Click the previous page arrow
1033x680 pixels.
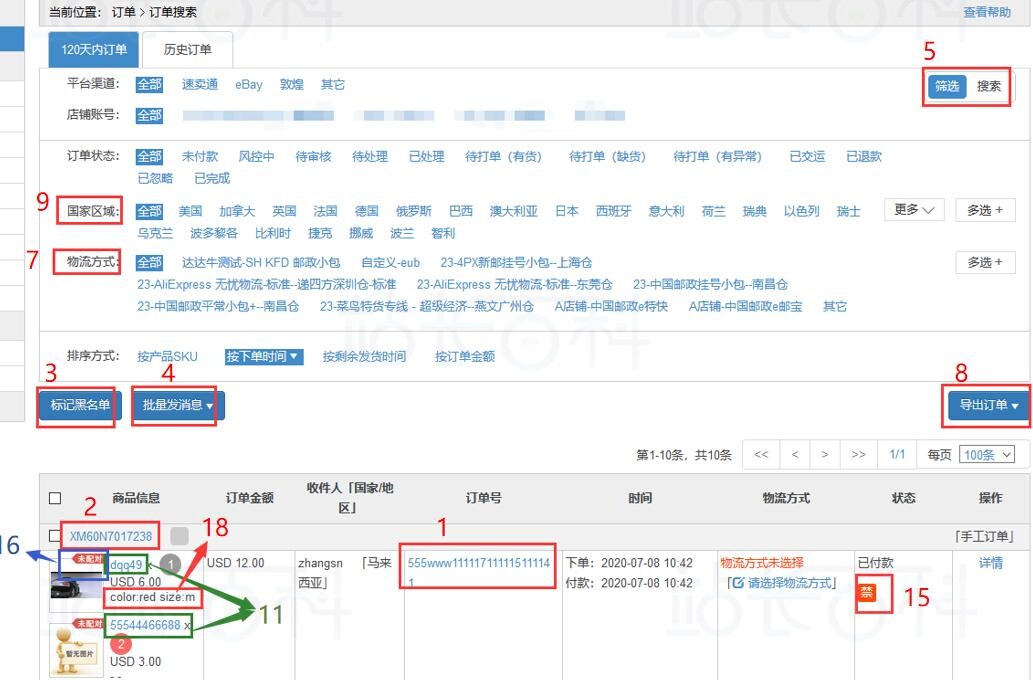point(794,455)
